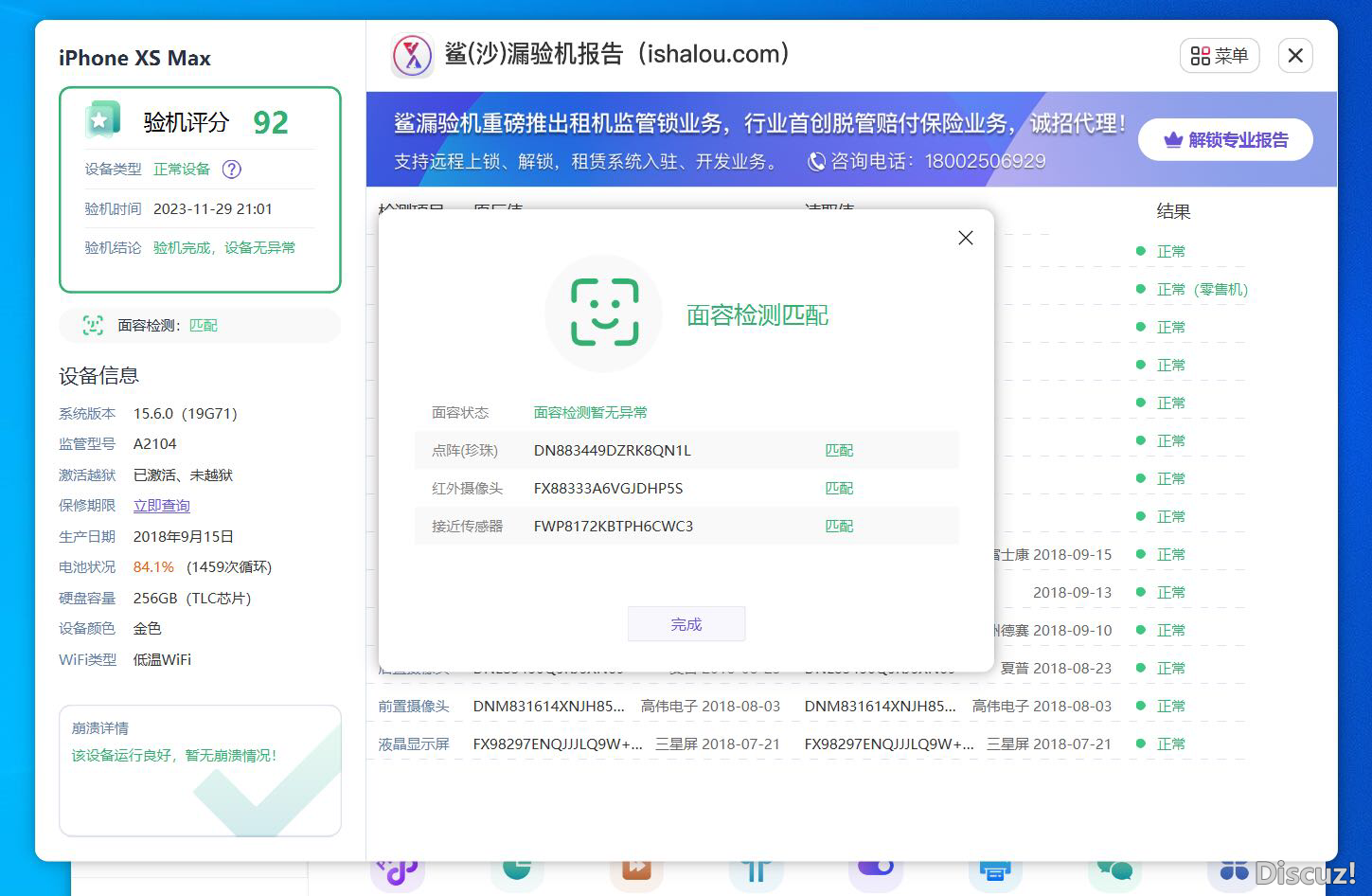
Task: Click the 鲨漏验机 app logo icon
Action: [x=412, y=56]
